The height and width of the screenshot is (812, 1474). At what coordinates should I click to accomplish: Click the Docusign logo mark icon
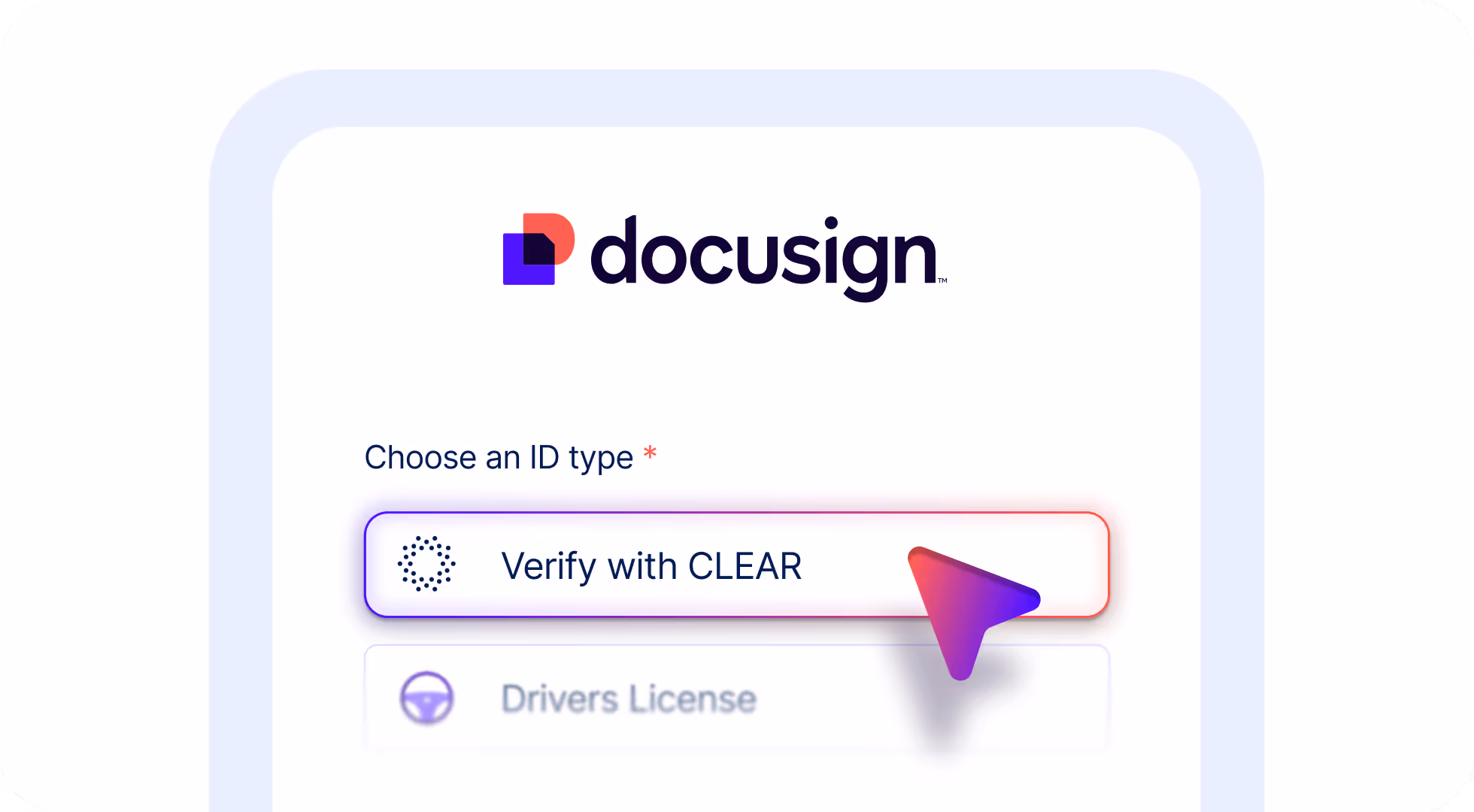click(538, 249)
